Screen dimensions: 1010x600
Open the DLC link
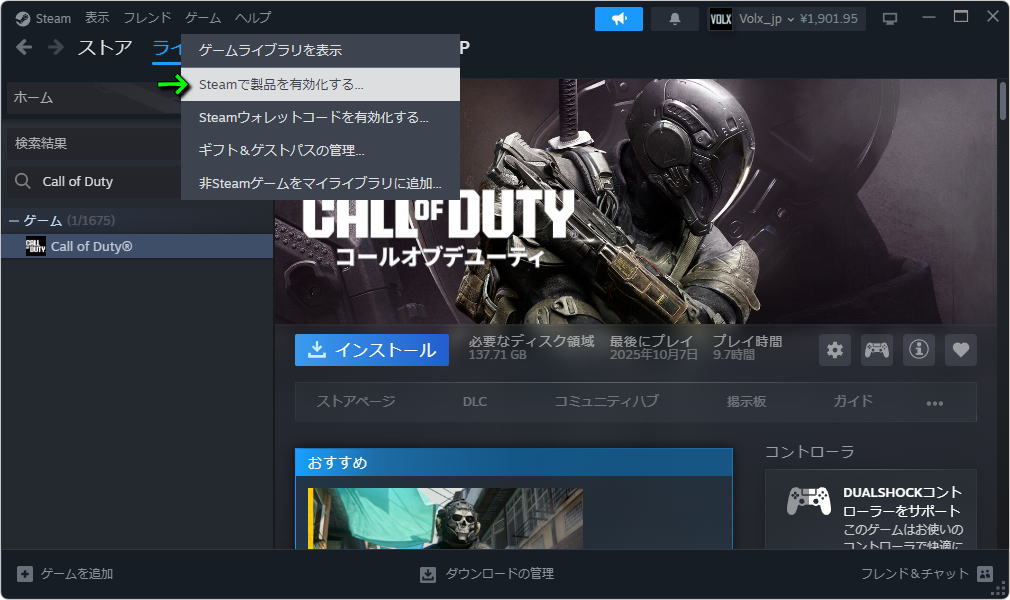(475, 402)
